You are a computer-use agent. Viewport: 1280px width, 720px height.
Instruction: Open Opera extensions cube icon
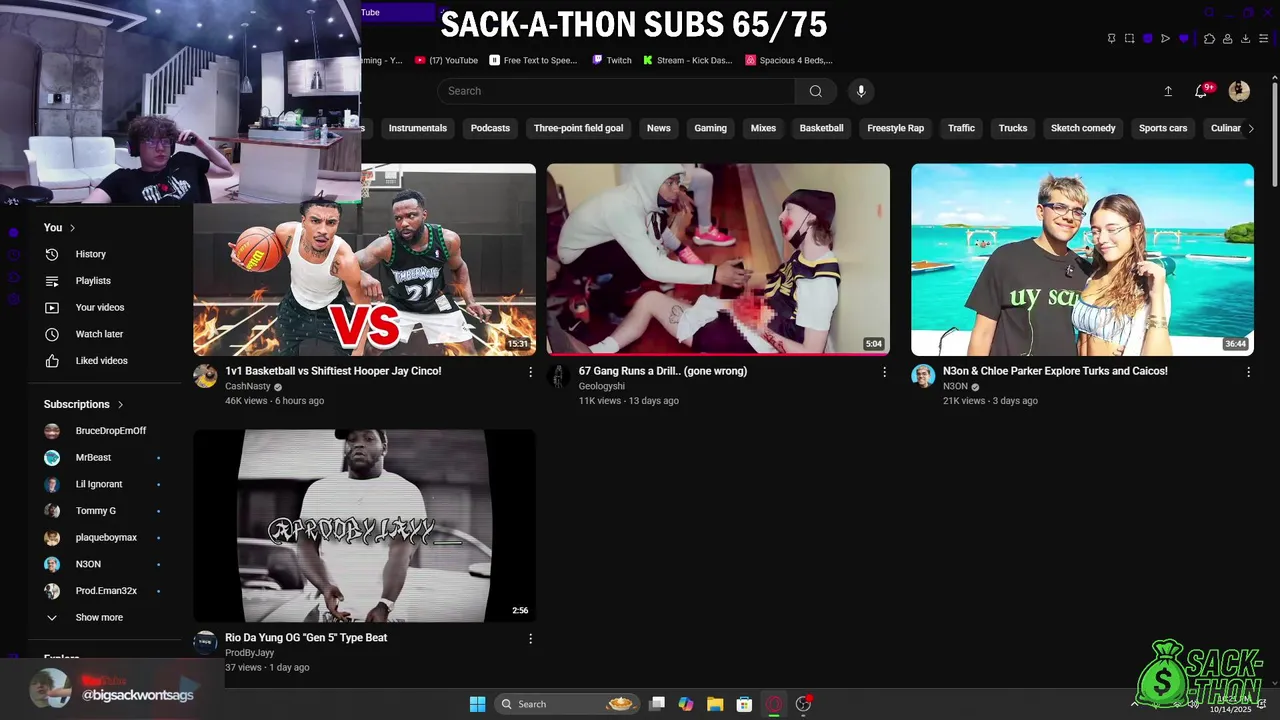(x=1209, y=38)
